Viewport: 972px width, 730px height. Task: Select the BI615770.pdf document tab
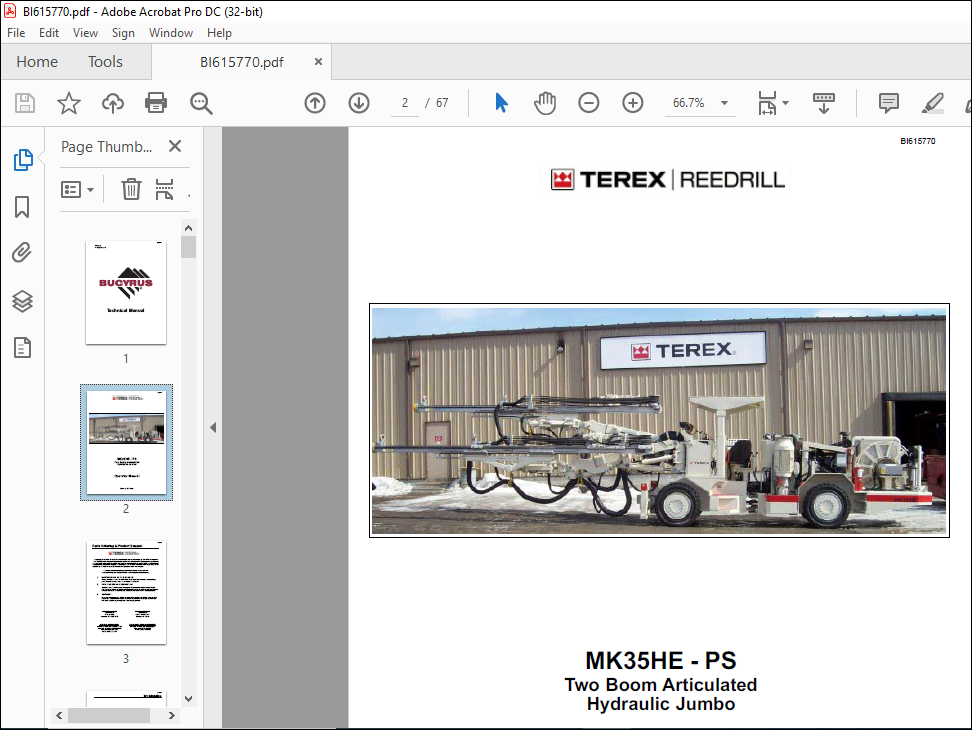(242, 62)
